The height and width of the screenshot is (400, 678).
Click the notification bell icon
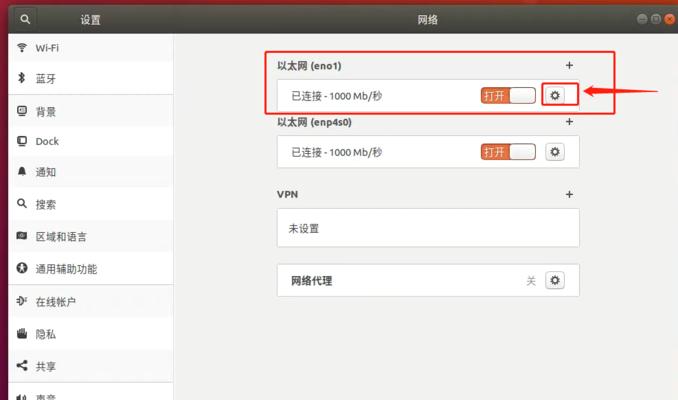pyautogui.click(x=22, y=171)
